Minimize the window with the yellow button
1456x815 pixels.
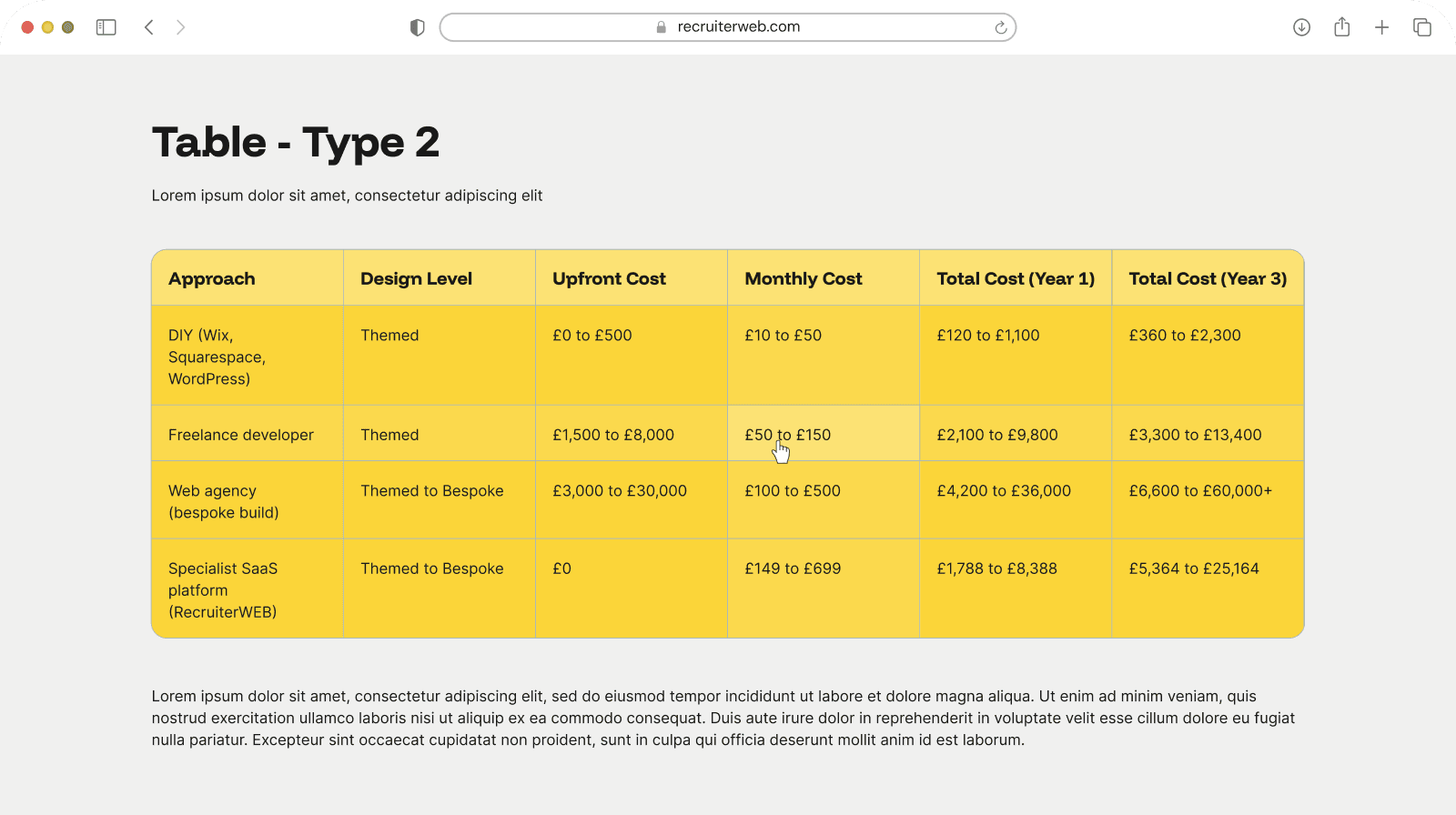point(47,27)
